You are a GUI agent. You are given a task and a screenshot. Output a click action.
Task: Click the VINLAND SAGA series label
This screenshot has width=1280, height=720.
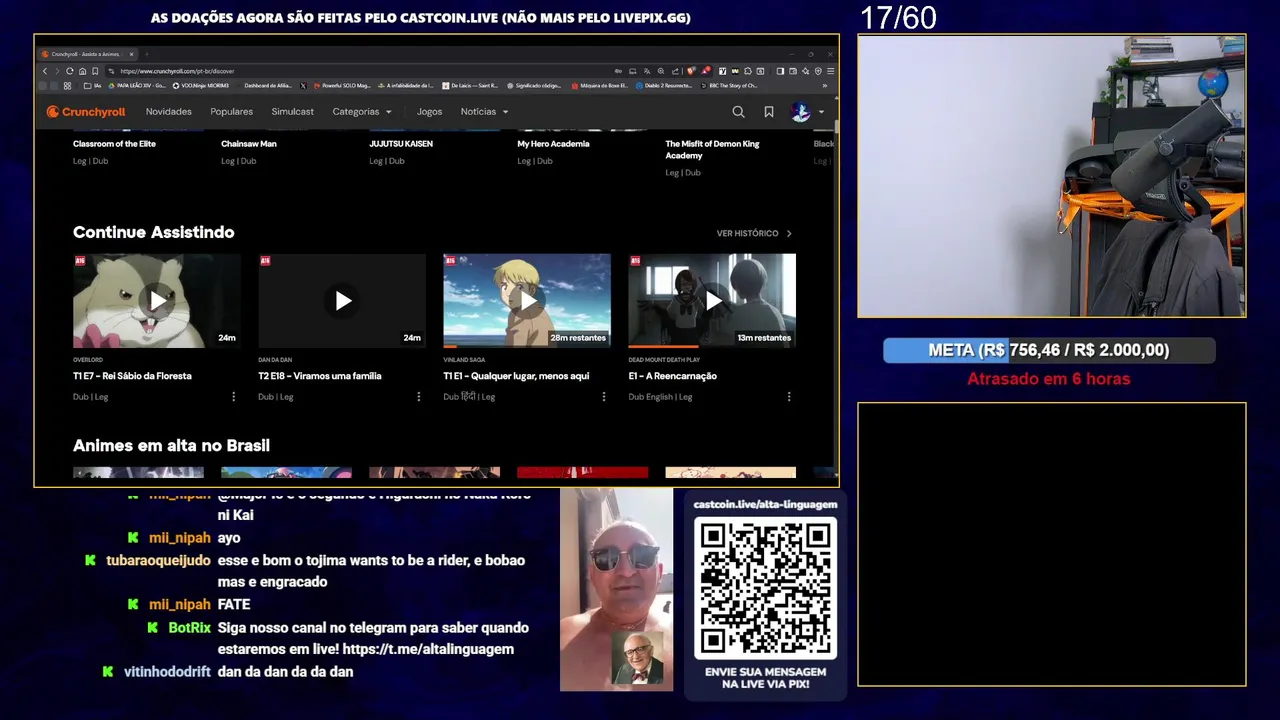point(464,360)
